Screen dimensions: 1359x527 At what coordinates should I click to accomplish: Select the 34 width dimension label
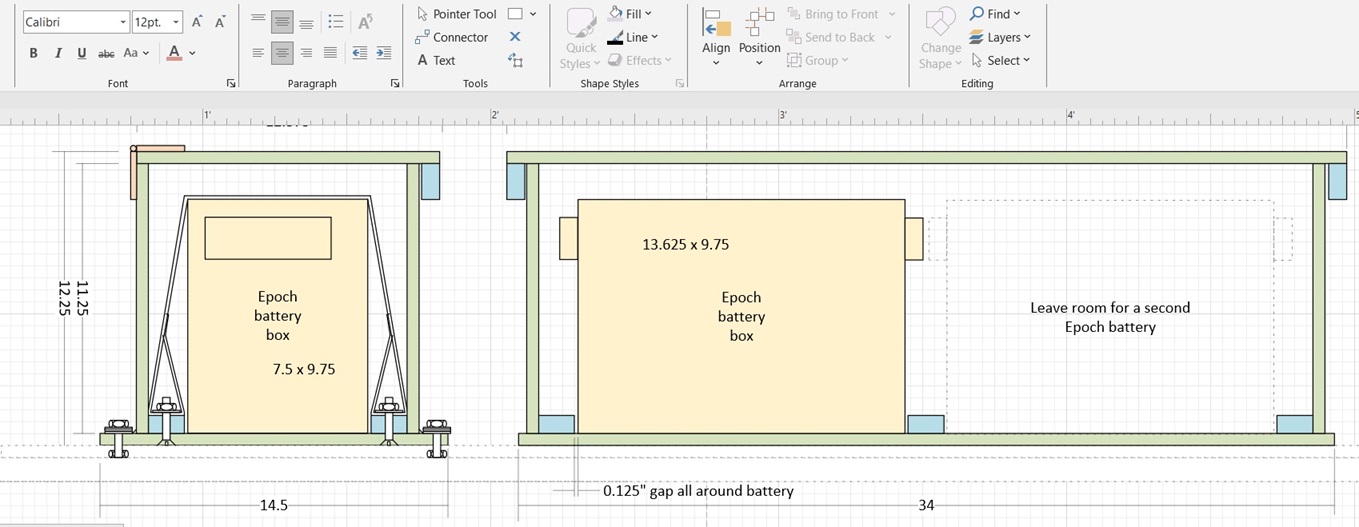(926, 505)
